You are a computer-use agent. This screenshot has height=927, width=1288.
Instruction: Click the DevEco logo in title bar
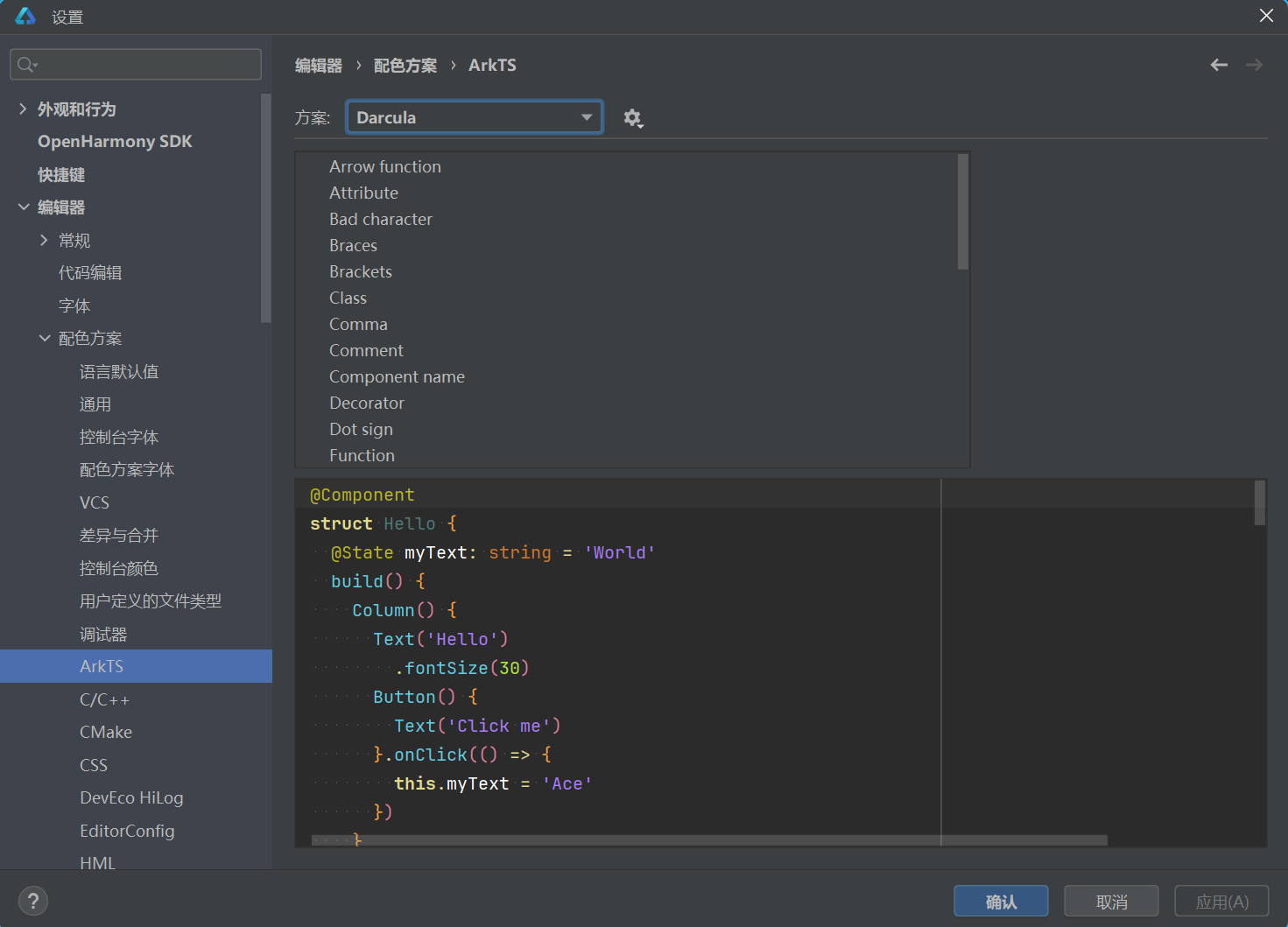click(x=25, y=16)
